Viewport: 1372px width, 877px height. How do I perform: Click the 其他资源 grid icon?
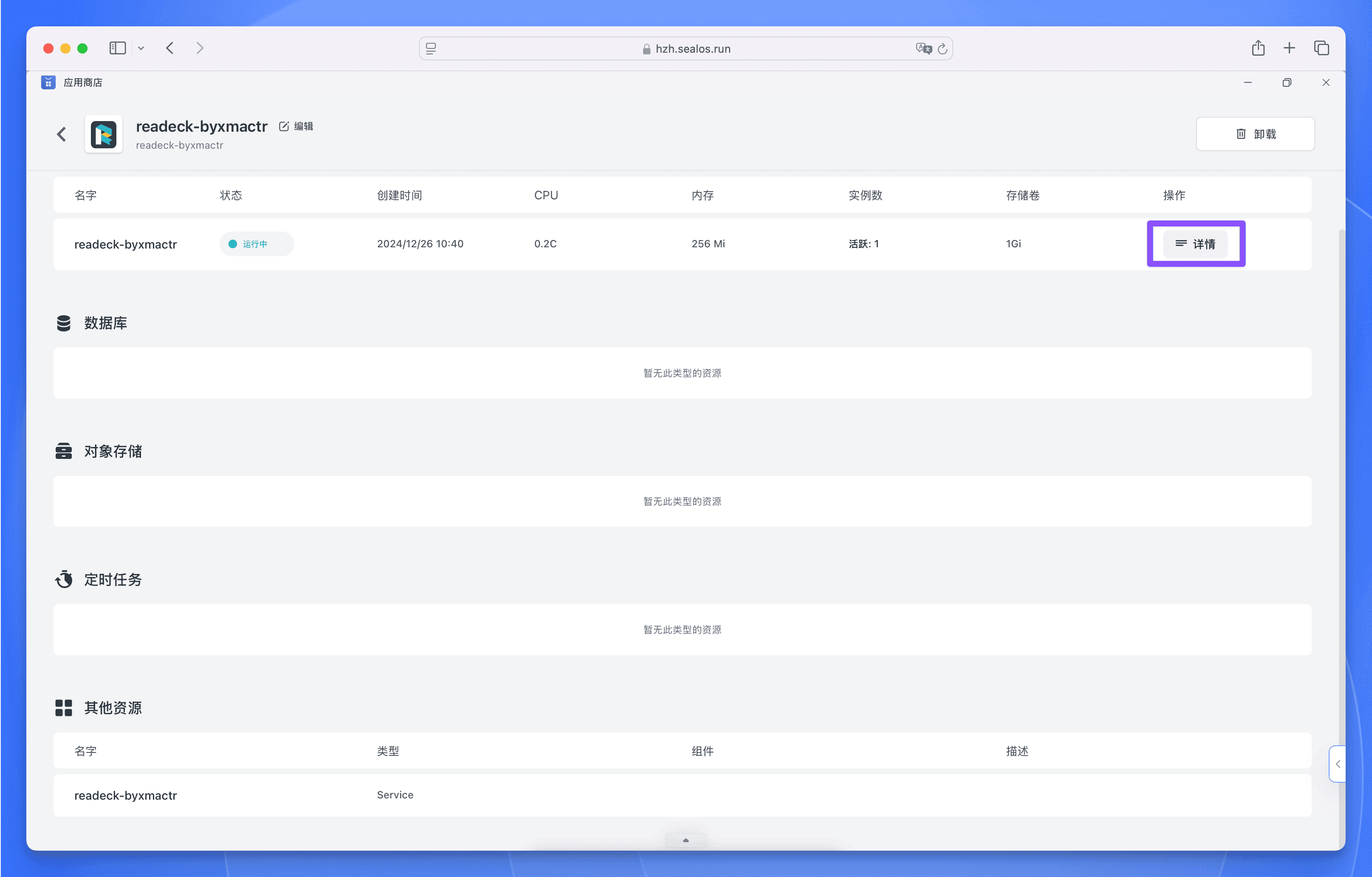[64, 708]
